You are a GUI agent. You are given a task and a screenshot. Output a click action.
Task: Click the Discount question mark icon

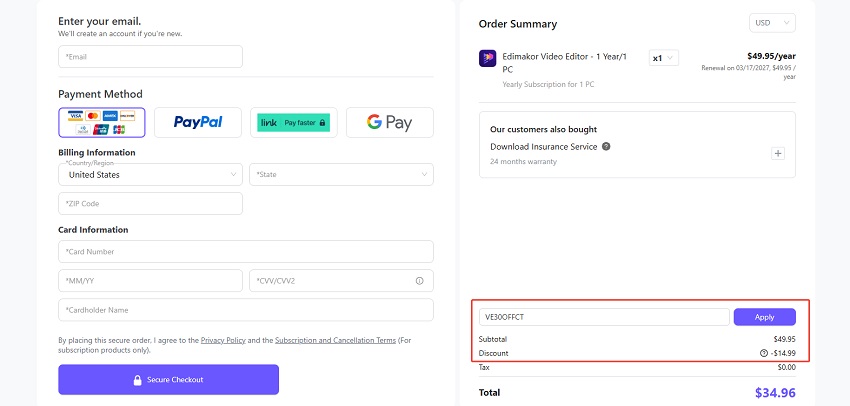point(763,353)
